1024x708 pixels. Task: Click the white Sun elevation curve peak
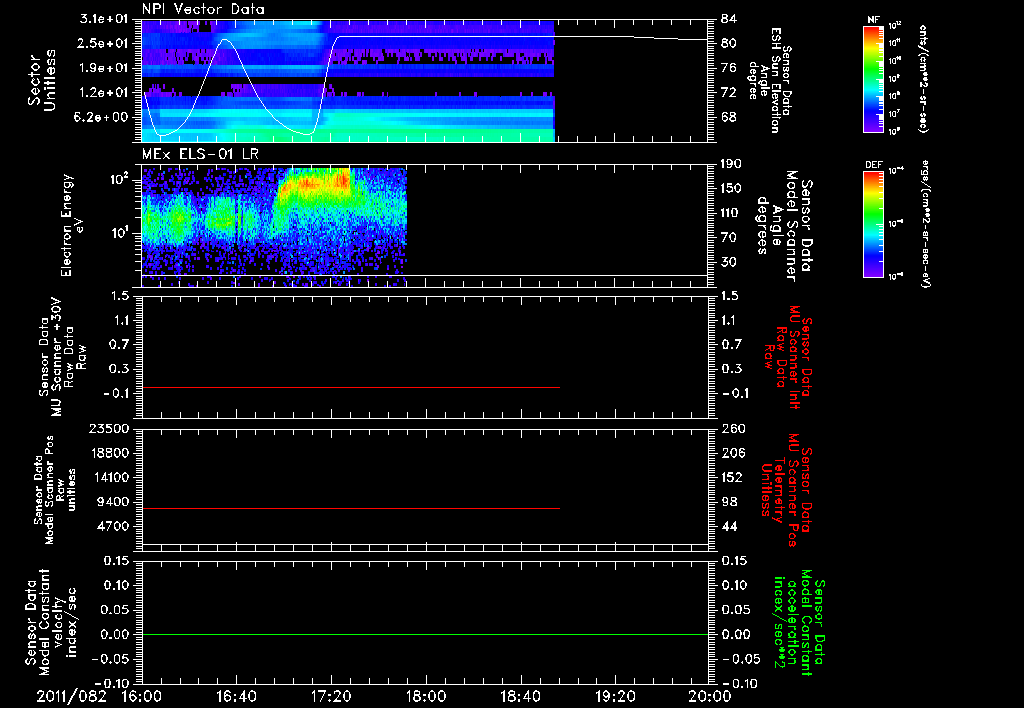pyautogui.click(x=225, y=40)
